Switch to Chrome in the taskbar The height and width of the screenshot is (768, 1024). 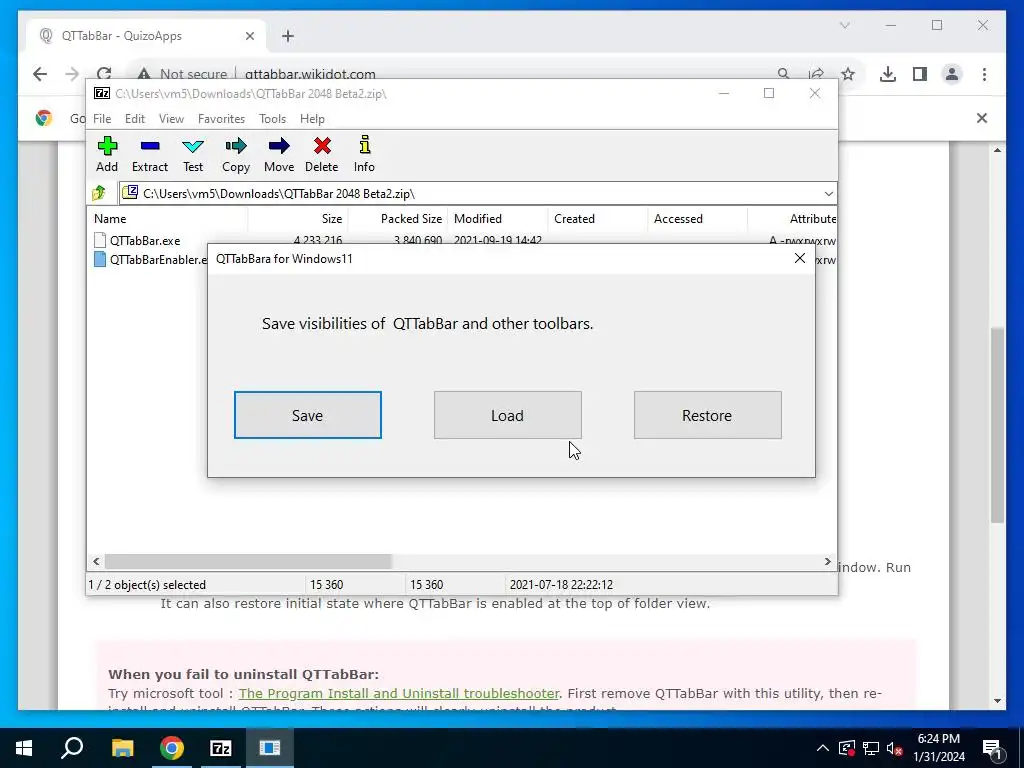click(x=172, y=748)
